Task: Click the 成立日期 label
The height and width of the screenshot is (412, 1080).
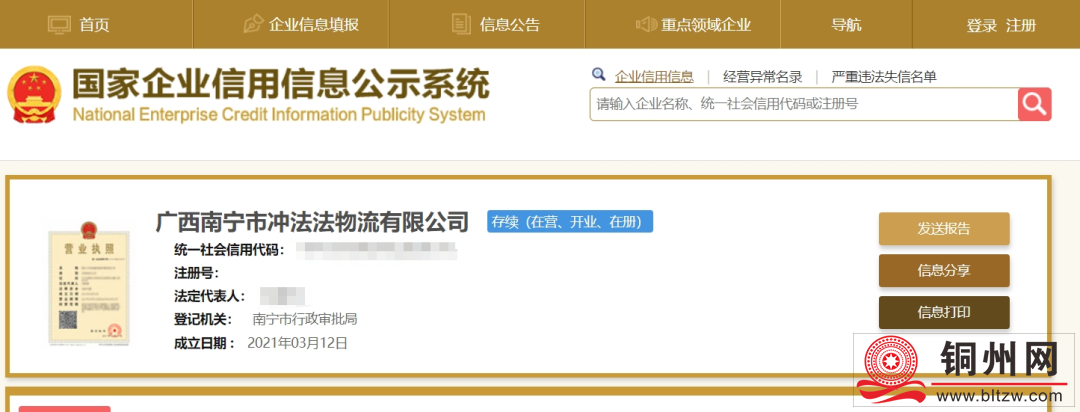Action: [205, 342]
